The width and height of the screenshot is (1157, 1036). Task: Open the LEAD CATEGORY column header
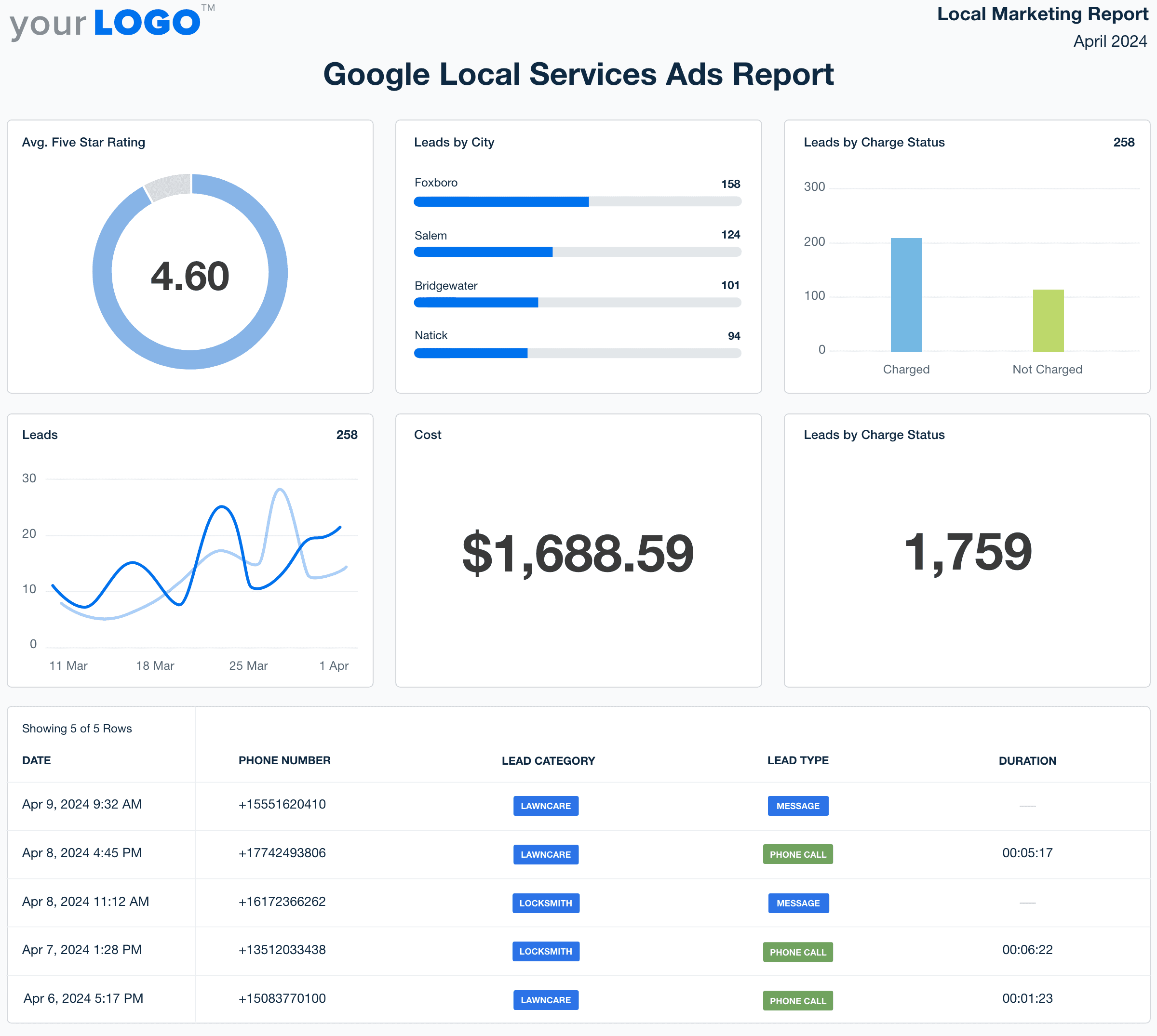[548, 760]
